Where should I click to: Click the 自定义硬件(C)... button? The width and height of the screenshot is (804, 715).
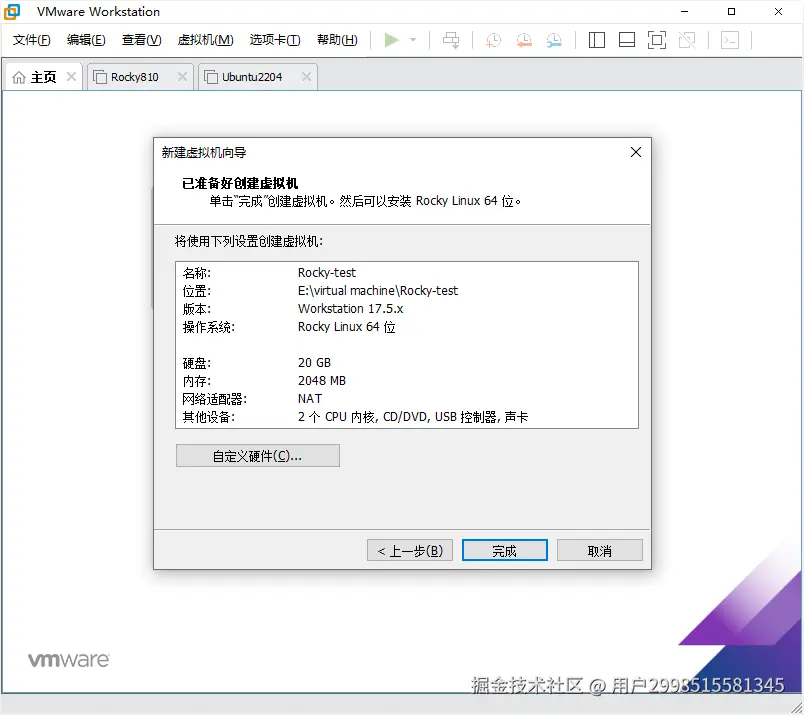click(257, 455)
